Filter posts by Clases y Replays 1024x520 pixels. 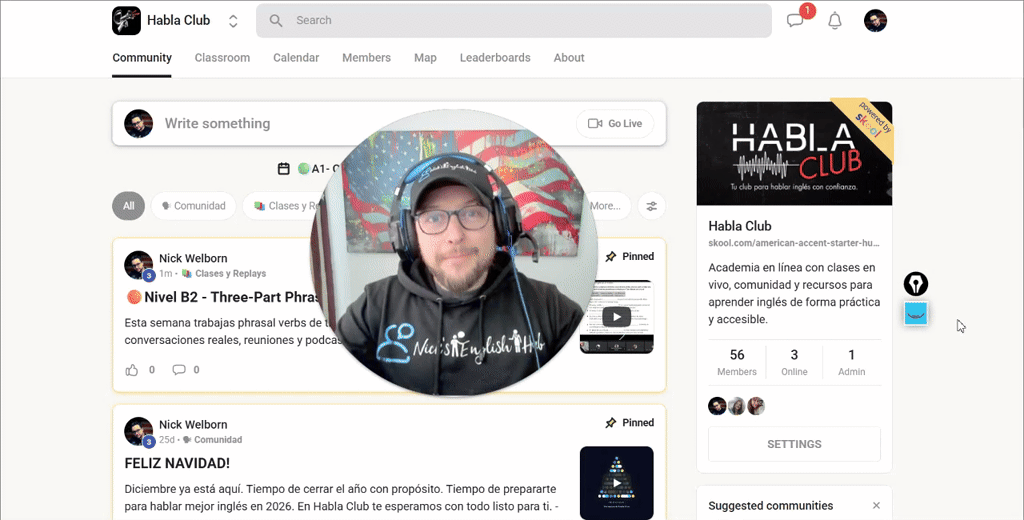click(x=284, y=206)
